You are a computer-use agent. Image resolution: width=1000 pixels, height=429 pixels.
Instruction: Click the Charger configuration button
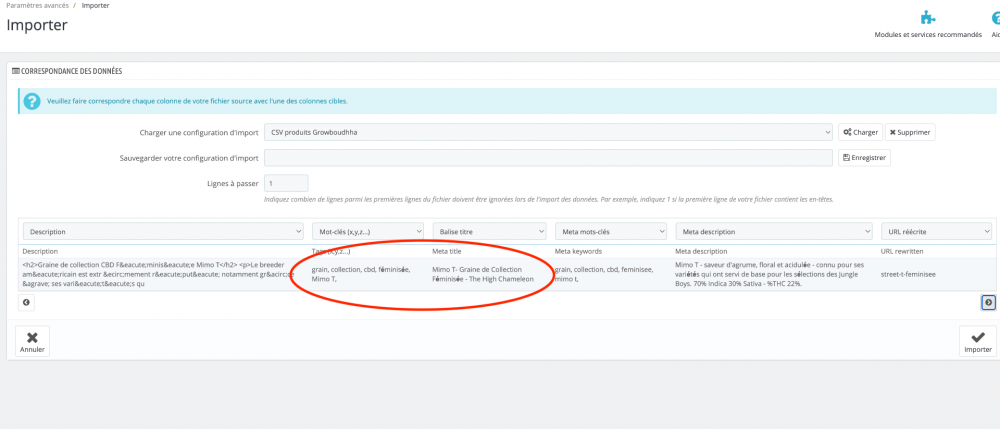coord(860,133)
